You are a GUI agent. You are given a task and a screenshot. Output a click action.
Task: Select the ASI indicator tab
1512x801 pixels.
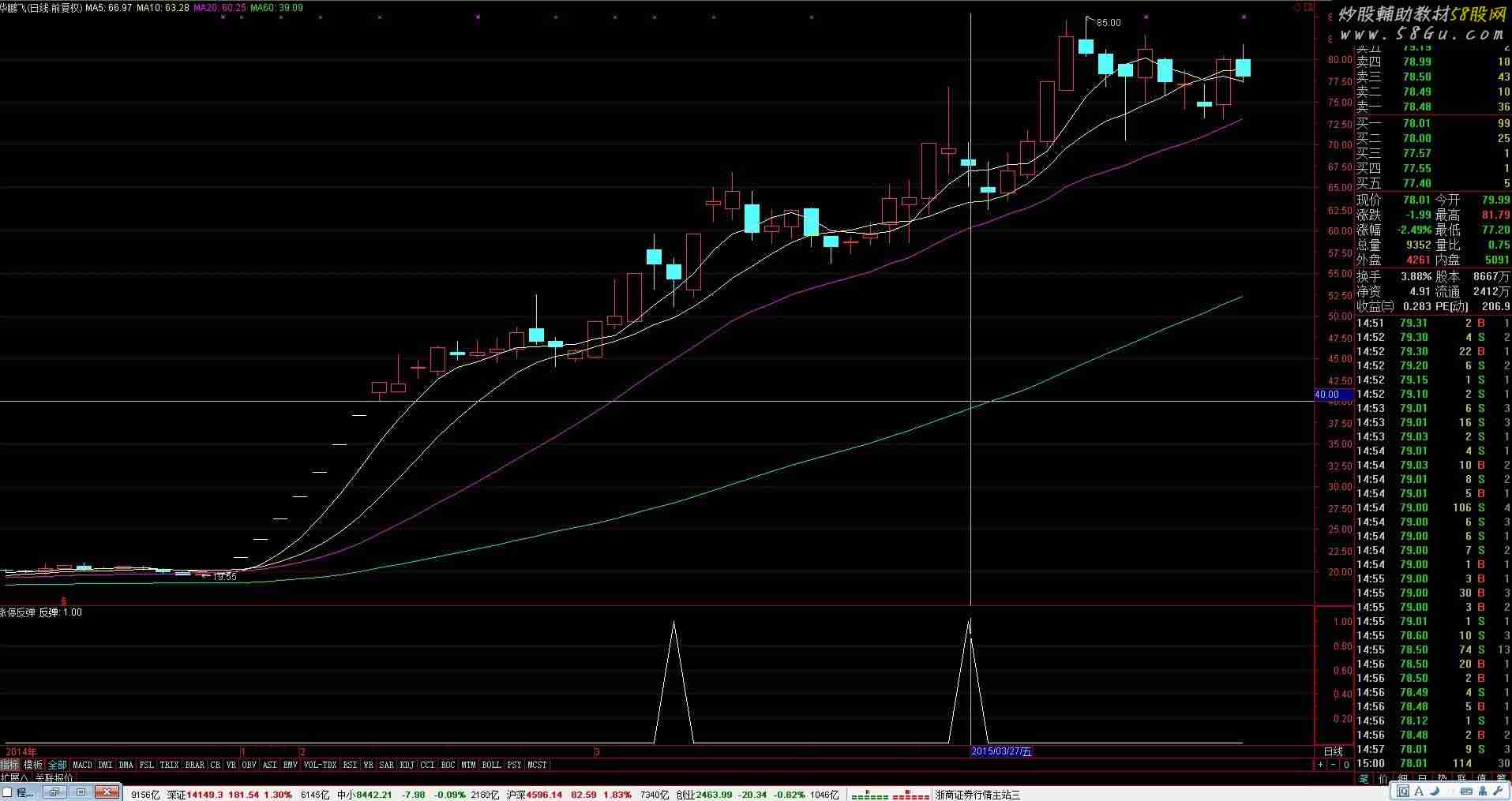click(x=269, y=765)
